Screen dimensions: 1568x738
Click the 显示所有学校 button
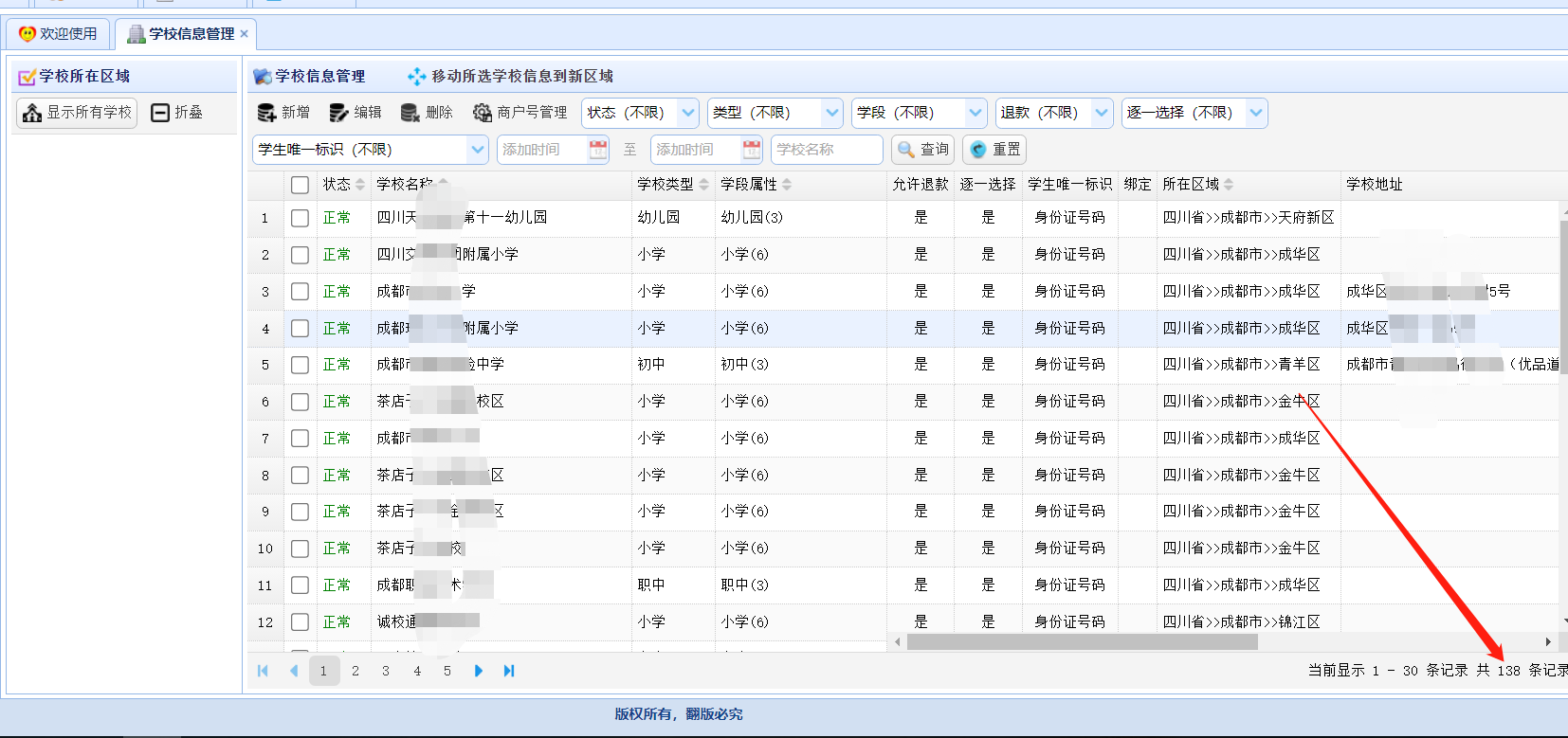(x=78, y=113)
